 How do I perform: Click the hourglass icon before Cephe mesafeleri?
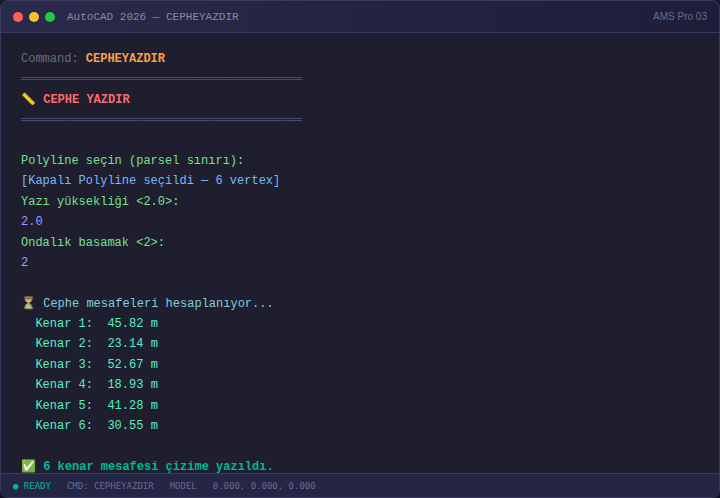[x=28, y=303]
